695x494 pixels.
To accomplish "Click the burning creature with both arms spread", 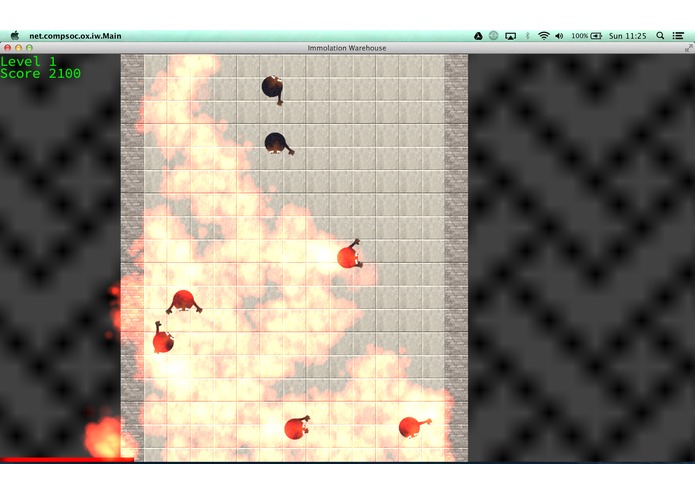I will (x=184, y=302).
